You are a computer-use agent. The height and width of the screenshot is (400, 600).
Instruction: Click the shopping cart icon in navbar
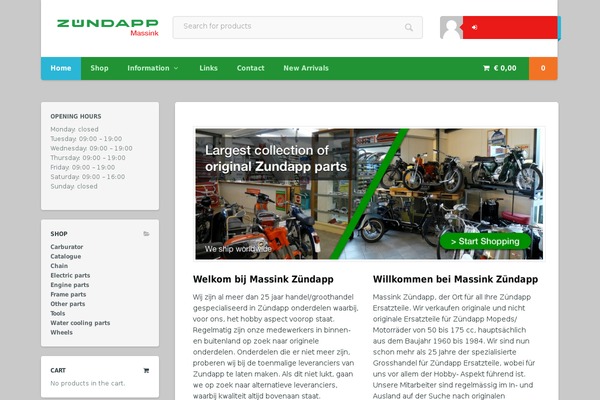click(486, 68)
